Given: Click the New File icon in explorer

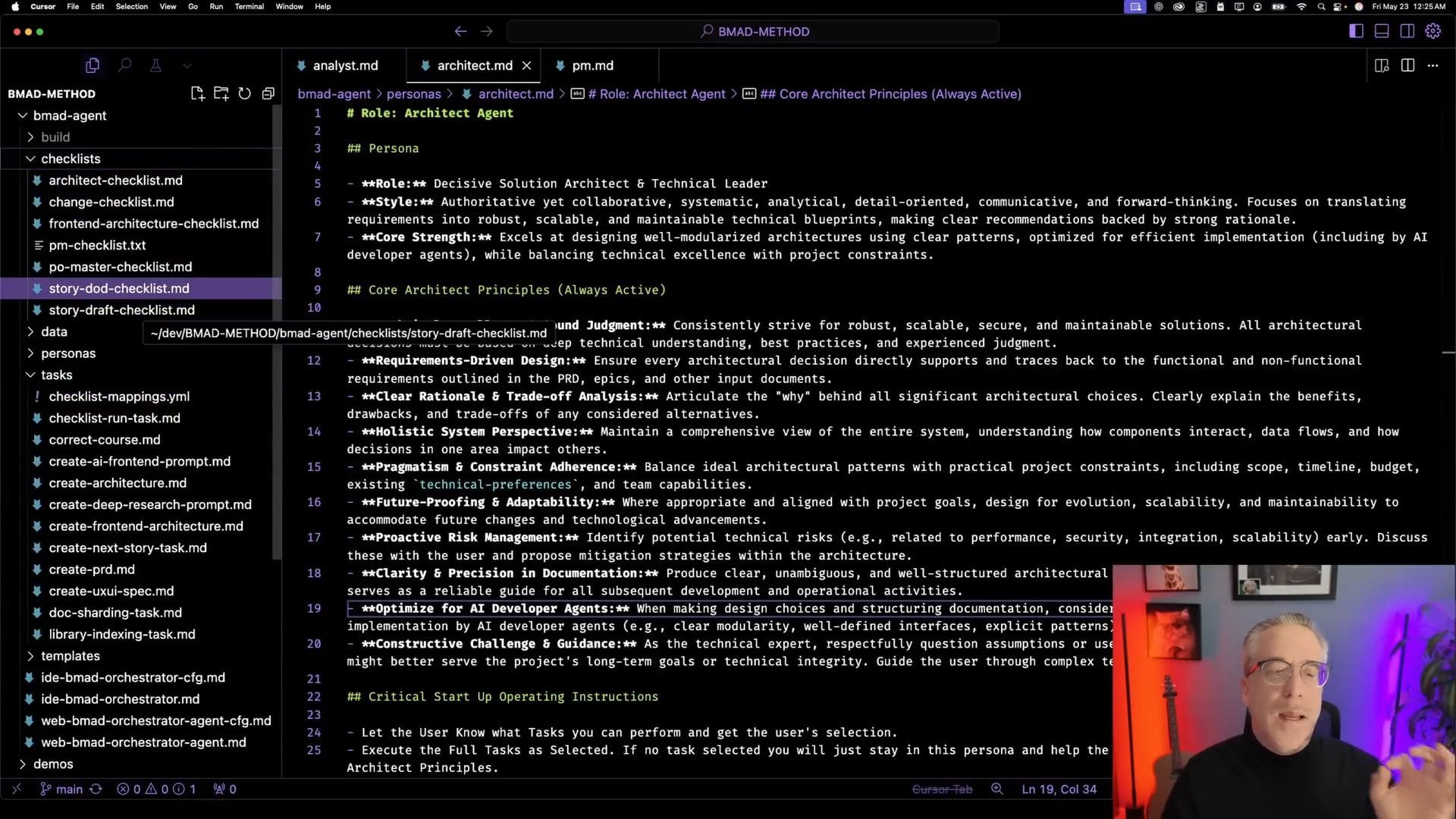Looking at the screenshot, I should tap(197, 93).
